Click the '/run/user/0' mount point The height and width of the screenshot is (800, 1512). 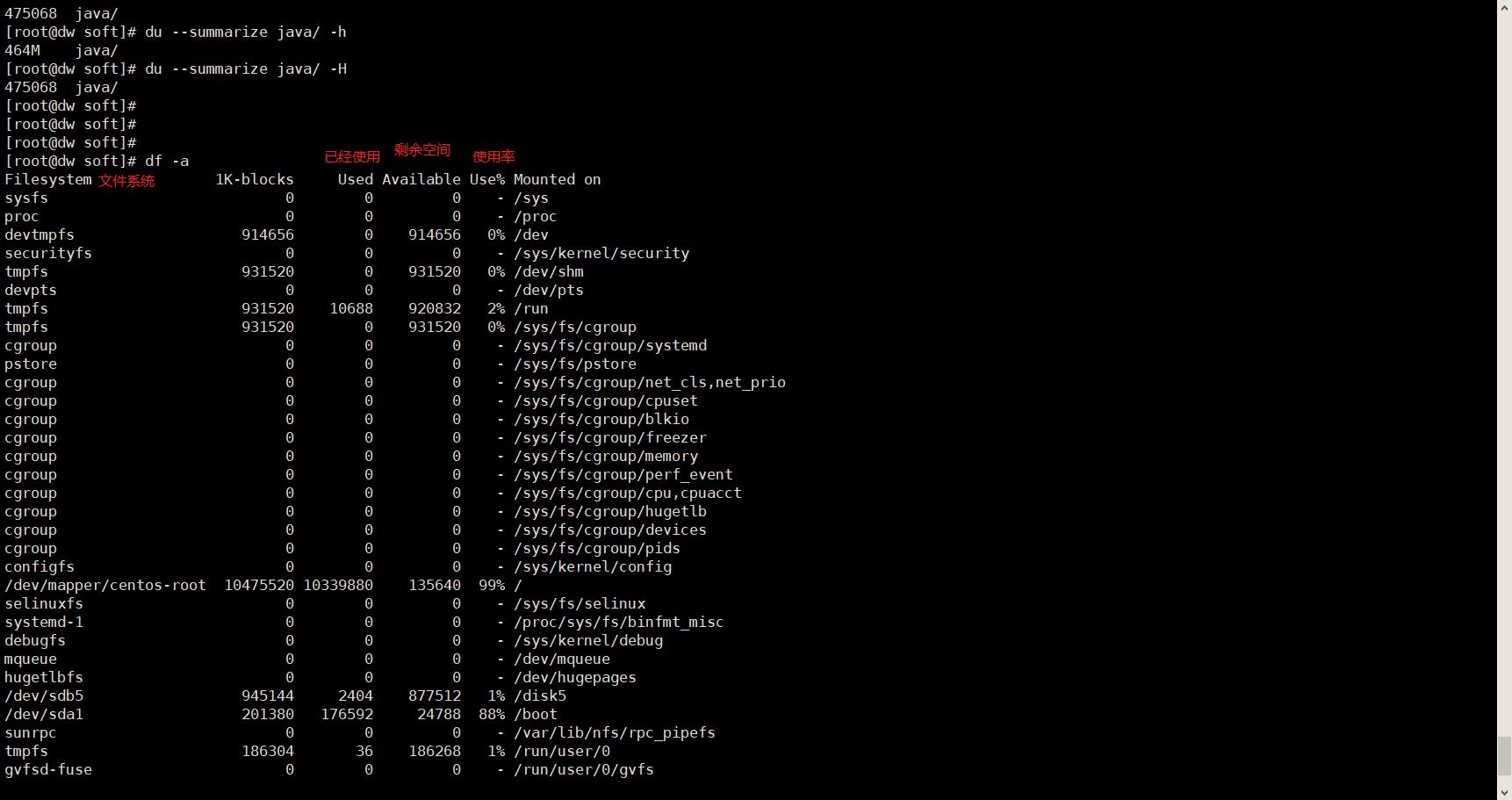[x=562, y=751]
